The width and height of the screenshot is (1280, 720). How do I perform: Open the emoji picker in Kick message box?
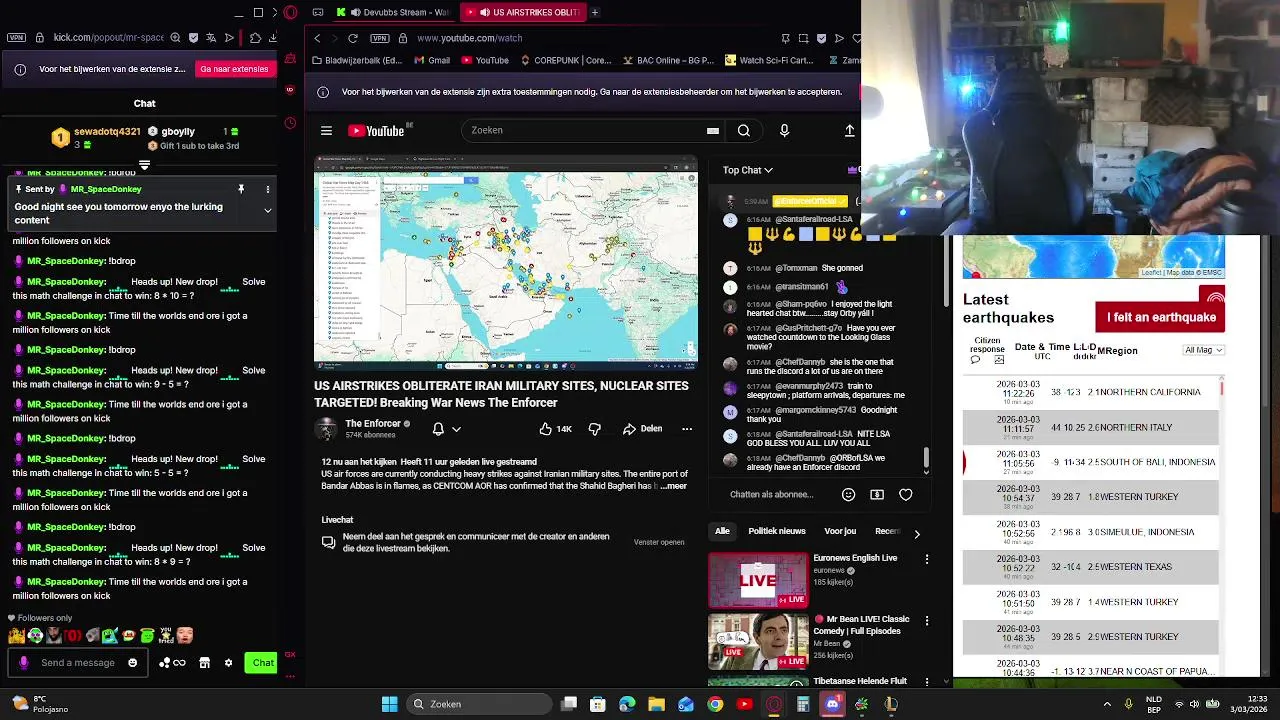pyautogui.click(x=132, y=663)
